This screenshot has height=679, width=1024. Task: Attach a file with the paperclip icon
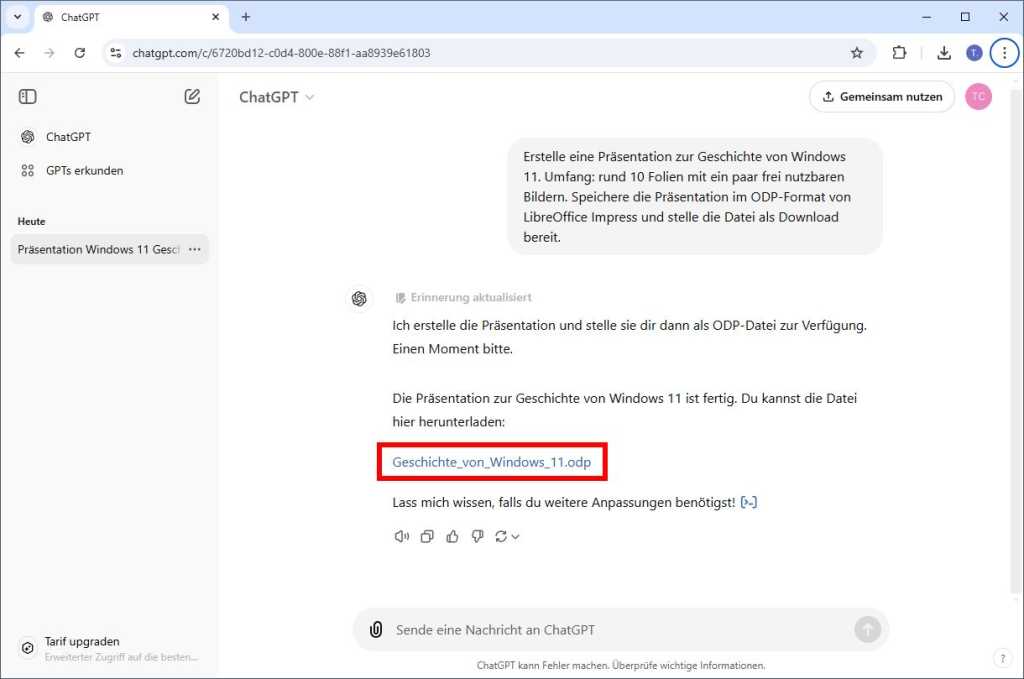click(x=376, y=629)
